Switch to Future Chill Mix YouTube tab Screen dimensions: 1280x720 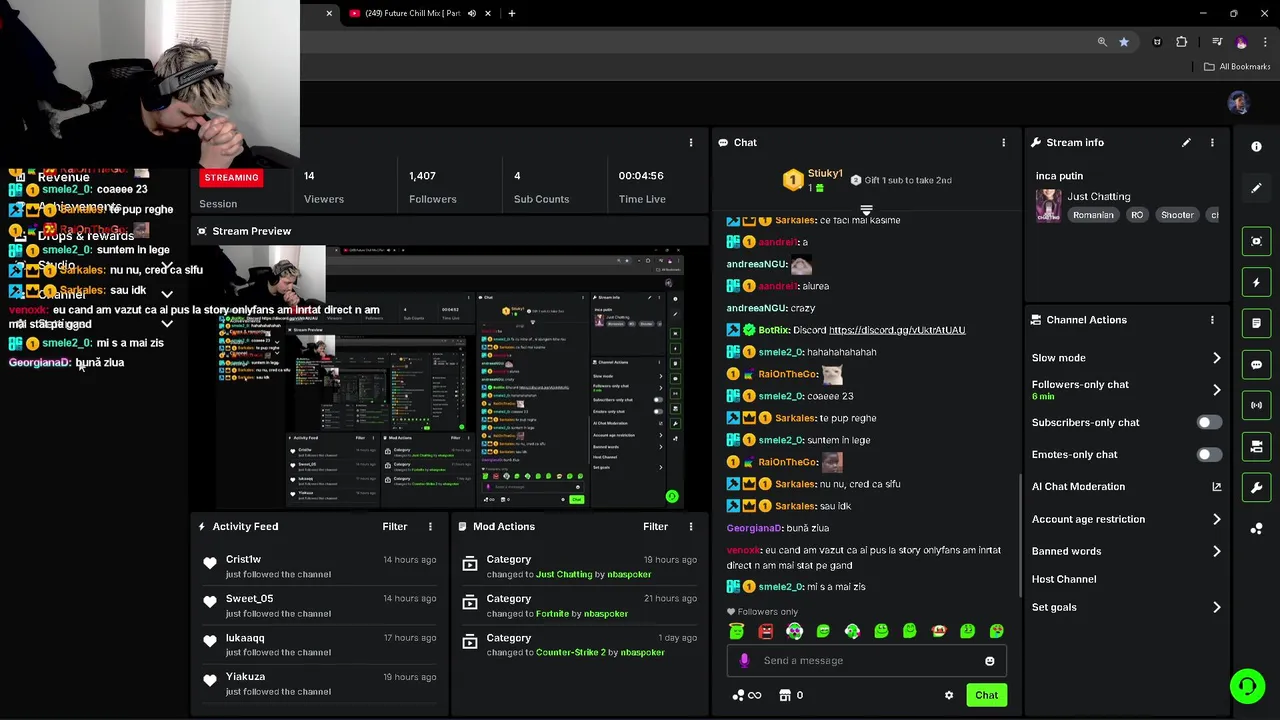[412, 13]
